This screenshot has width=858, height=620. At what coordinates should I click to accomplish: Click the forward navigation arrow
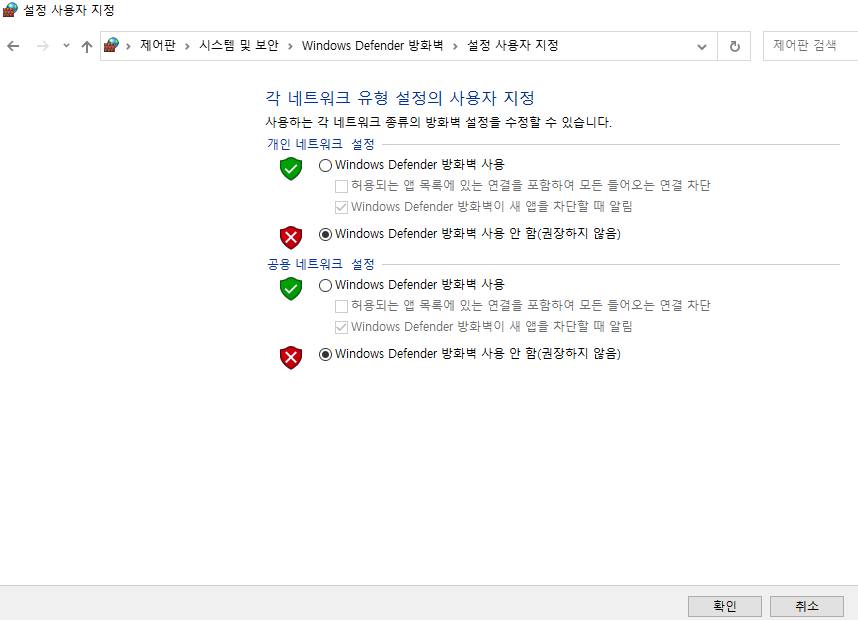click(42, 47)
